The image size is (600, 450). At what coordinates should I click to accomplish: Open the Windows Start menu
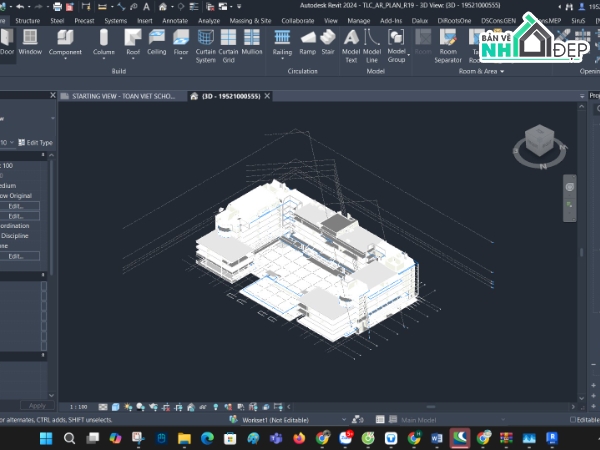click(46, 438)
